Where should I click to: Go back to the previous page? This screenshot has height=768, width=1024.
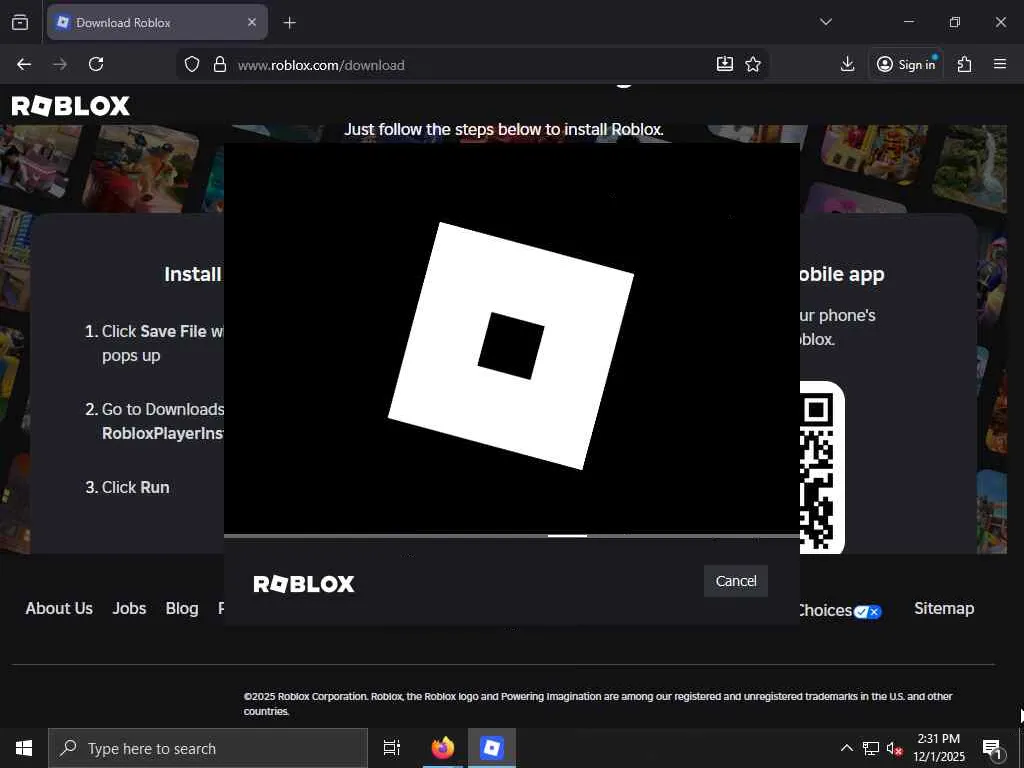click(24, 64)
